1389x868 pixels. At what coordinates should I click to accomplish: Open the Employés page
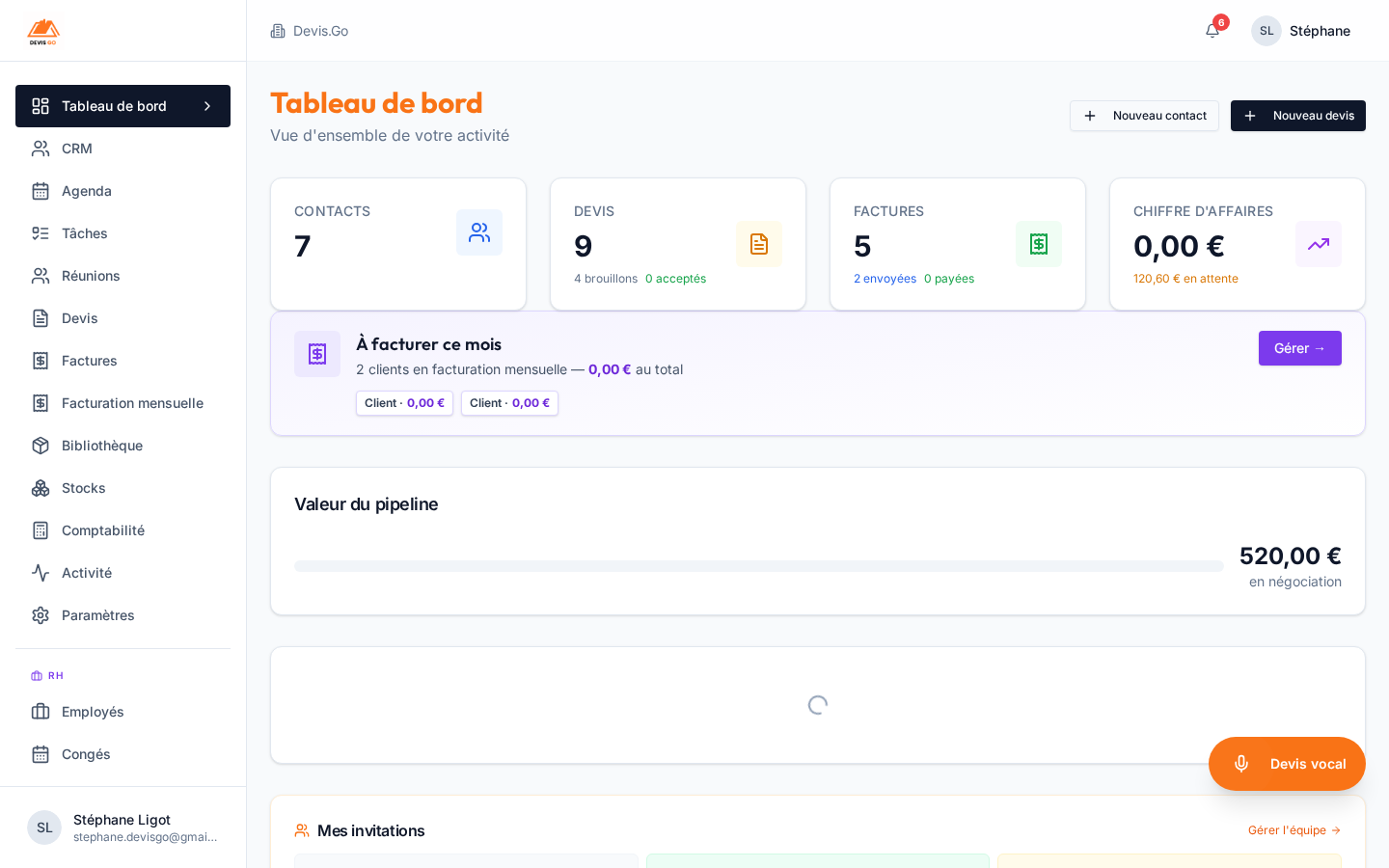click(x=123, y=712)
